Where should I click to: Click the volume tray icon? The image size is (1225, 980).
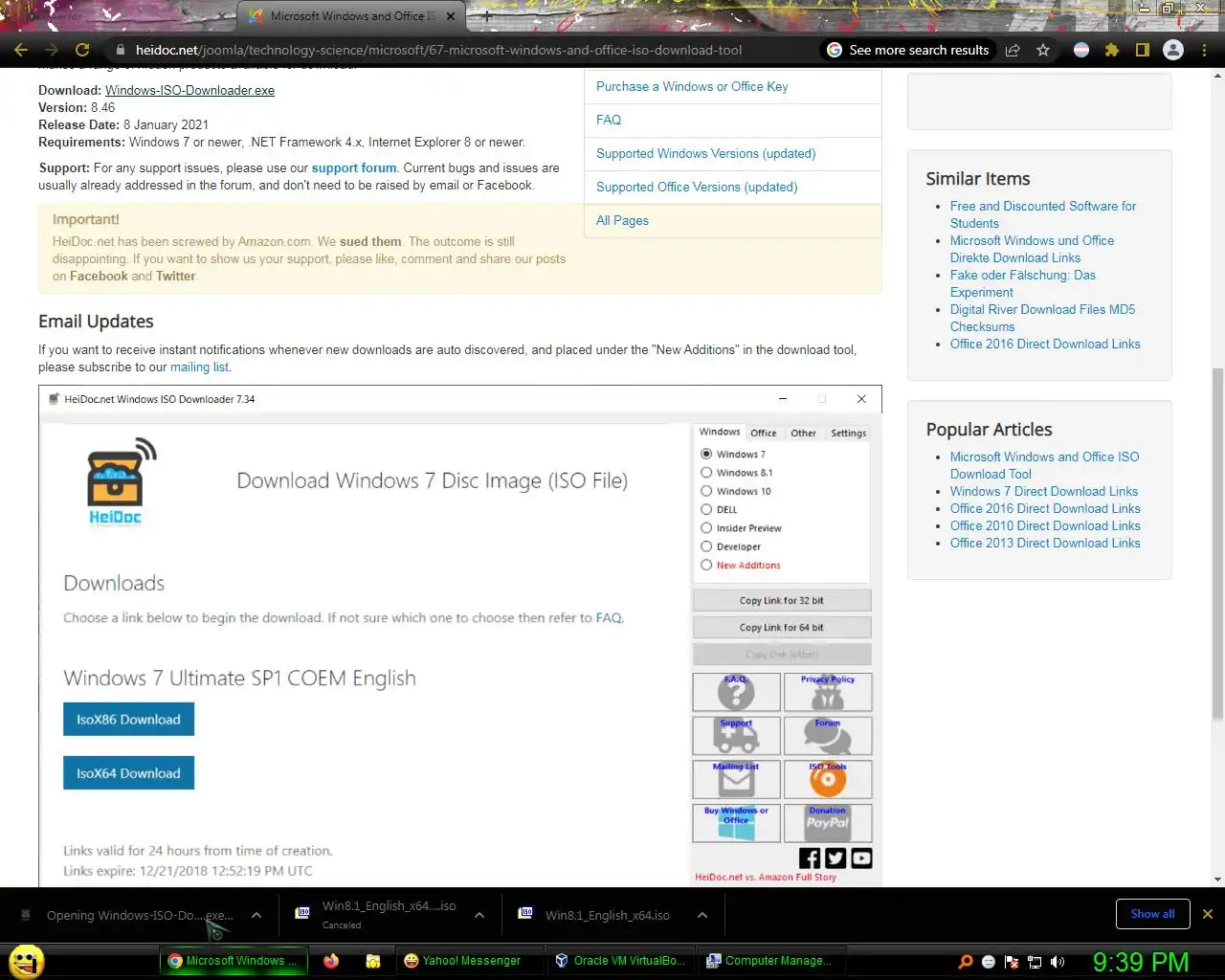pyautogui.click(x=1057, y=962)
